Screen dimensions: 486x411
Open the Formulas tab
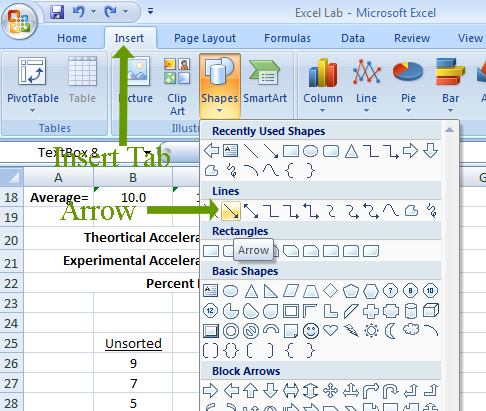tap(287, 38)
